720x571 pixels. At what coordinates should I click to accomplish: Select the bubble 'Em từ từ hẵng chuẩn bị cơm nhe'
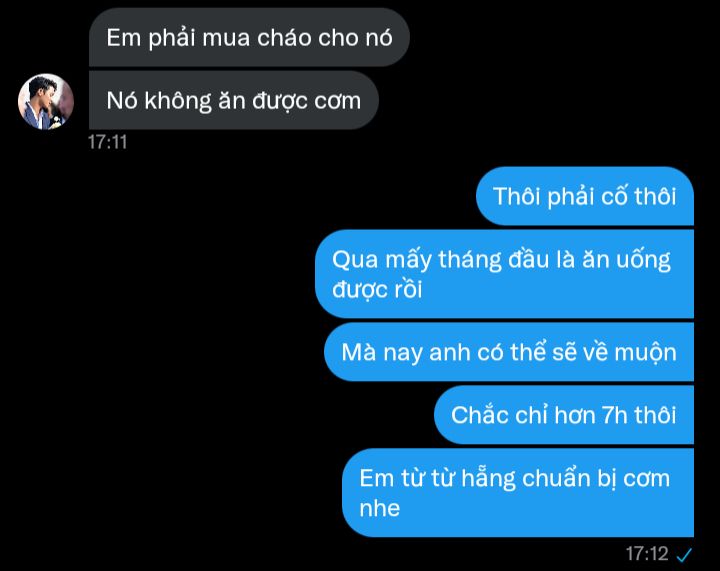click(518, 493)
